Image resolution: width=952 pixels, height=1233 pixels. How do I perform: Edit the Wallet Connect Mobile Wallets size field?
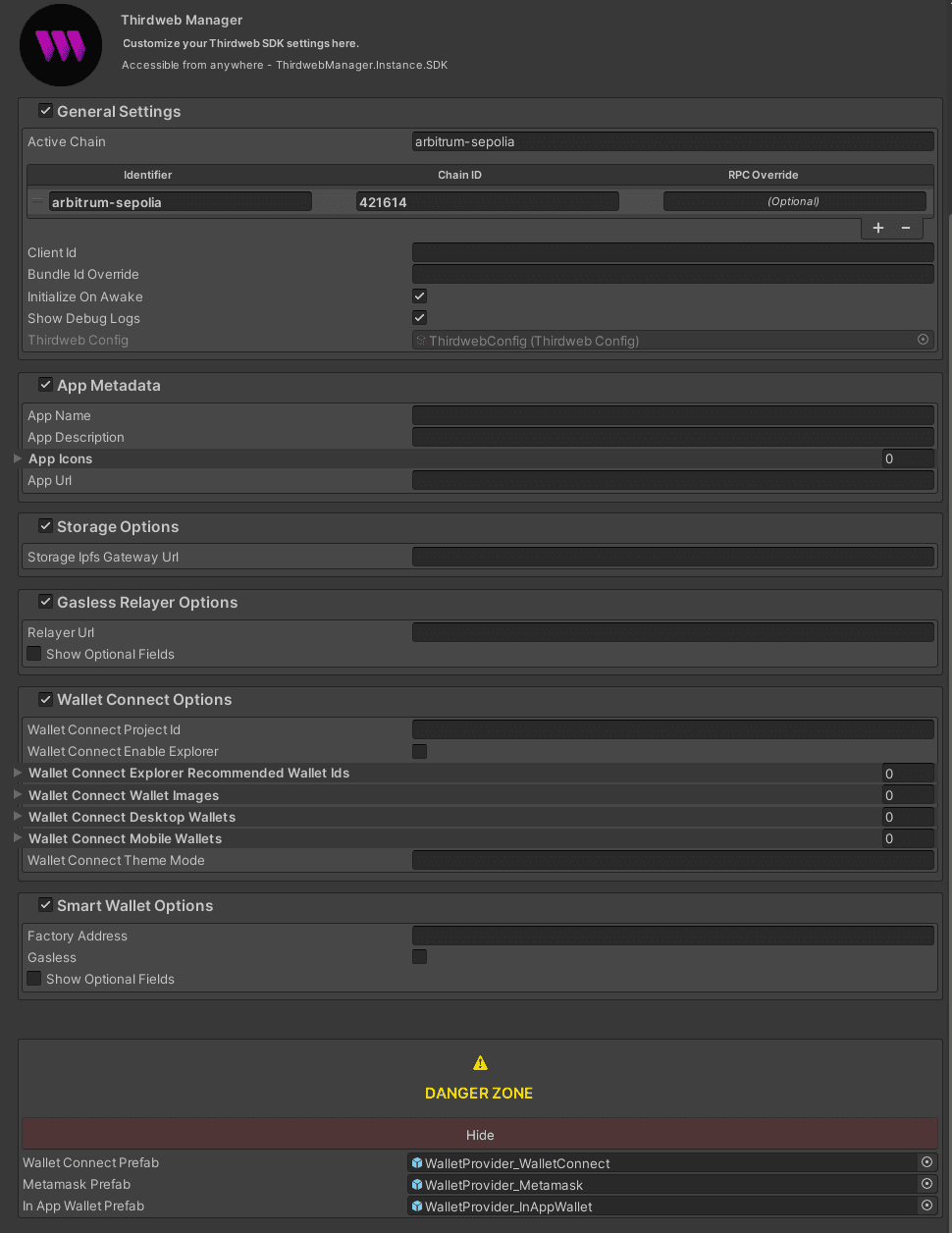tap(908, 838)
